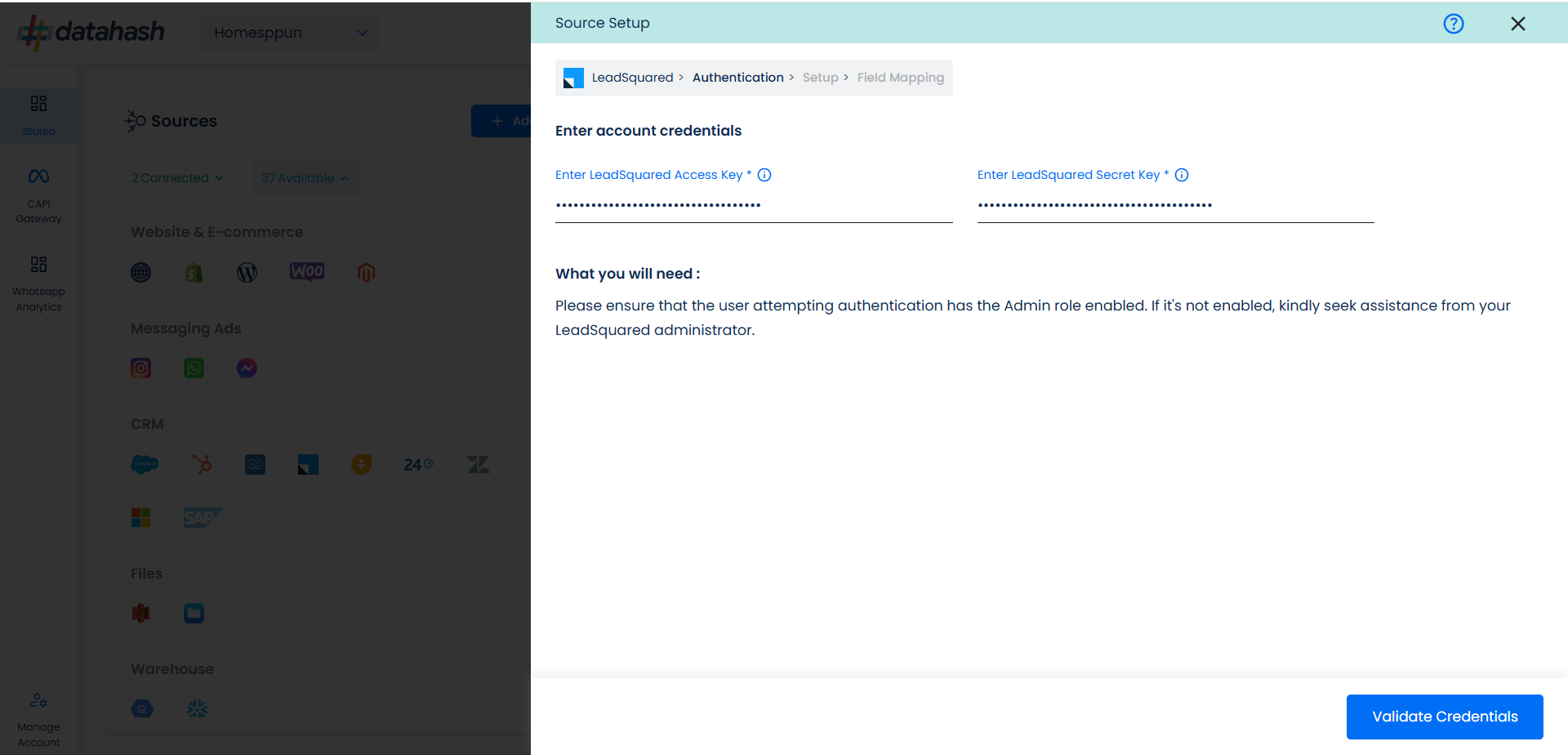The height and width of the screenshot is (755, 1568).
Task: Close the Source Setup panel
Action: (x=1517, y=24)
